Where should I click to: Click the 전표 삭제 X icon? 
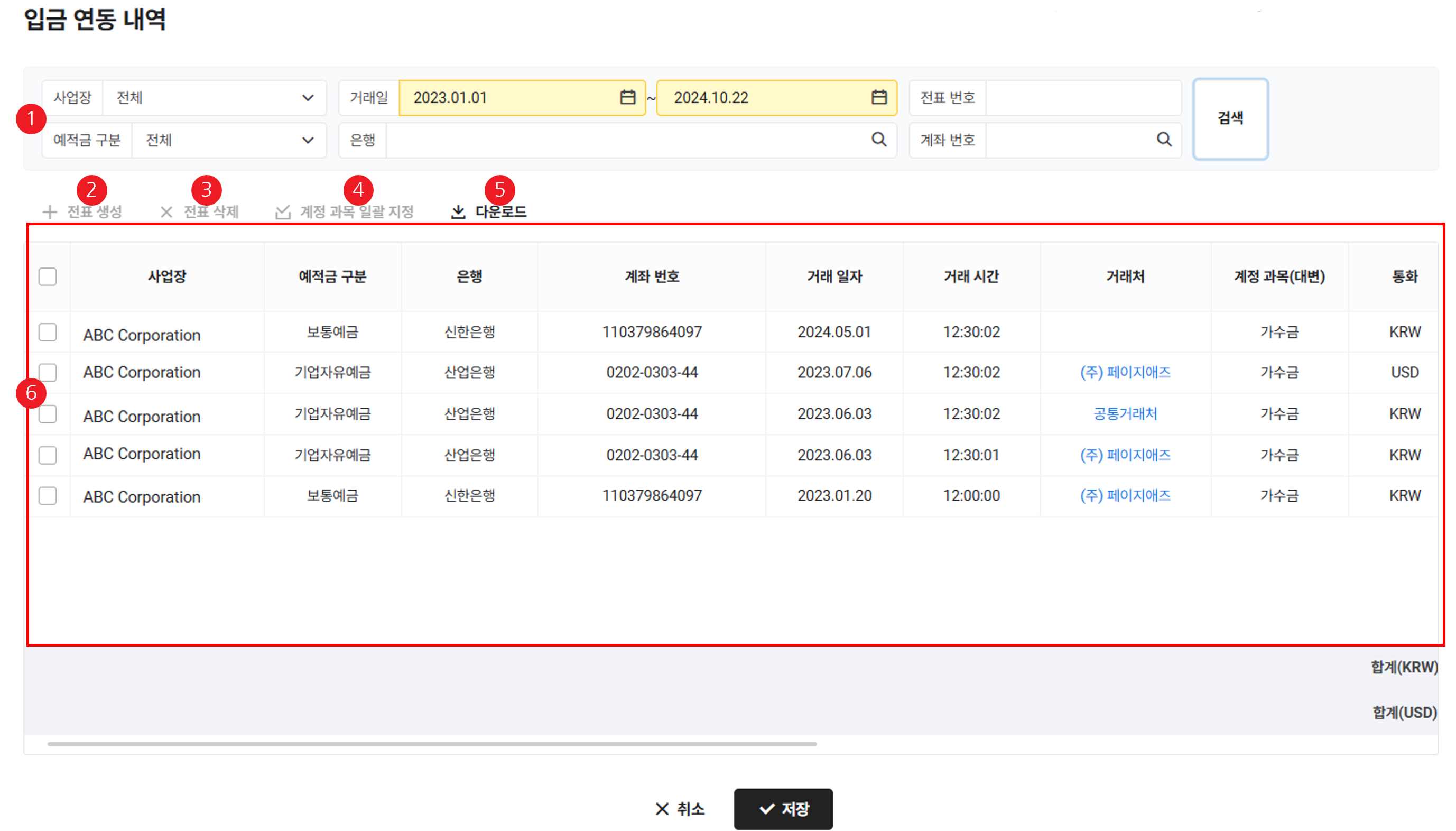coord(166,212)
